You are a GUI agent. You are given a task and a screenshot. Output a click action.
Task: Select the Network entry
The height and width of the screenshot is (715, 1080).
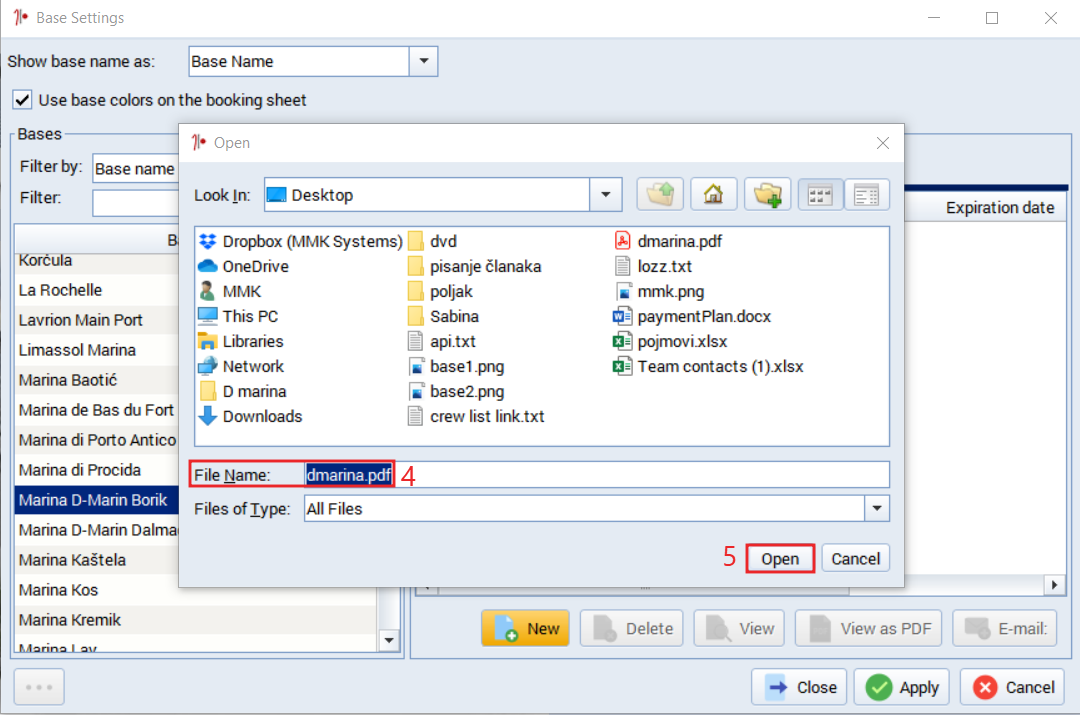(x=241, y=366)
